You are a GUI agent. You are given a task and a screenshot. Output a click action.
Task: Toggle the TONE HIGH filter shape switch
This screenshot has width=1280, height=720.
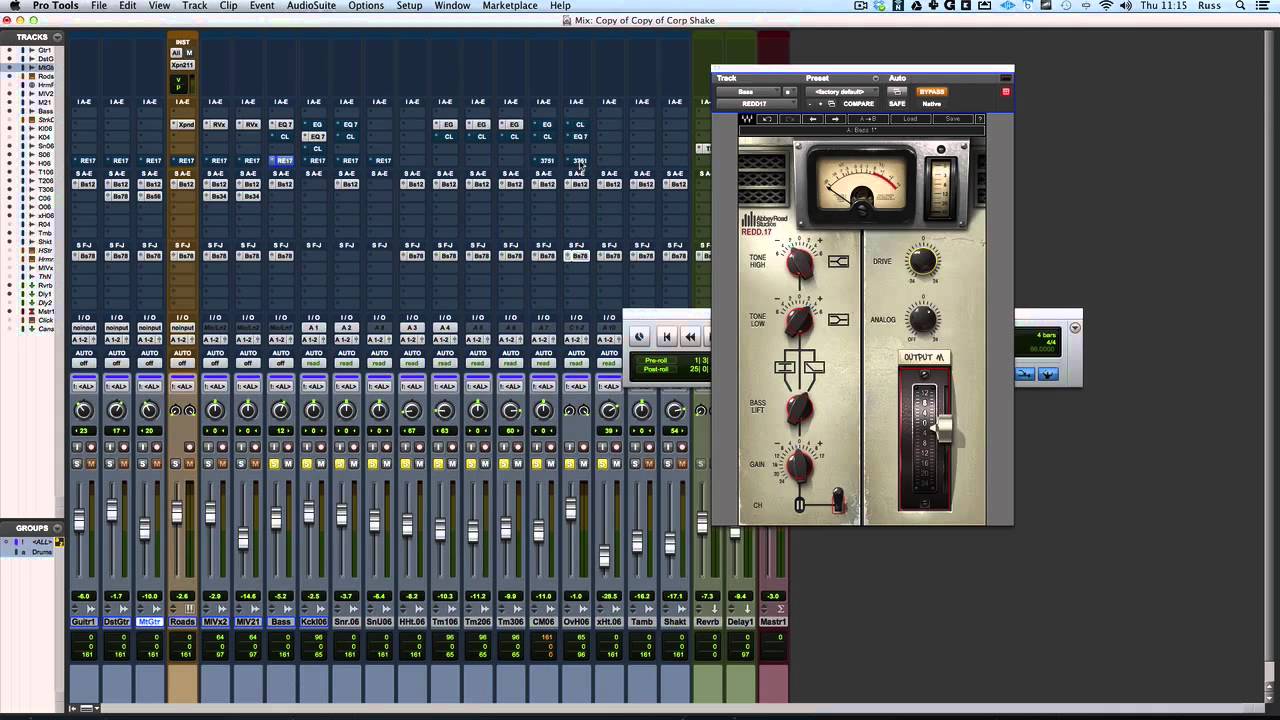click(838, 262)
